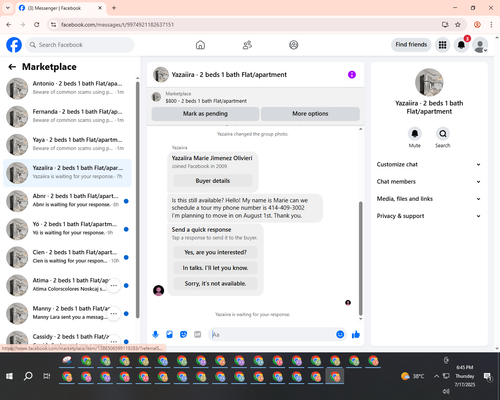The width and height of the screenshot is (500, 400).
Task: Open Abnr conversation in list
Action: click(x=67, y=201)
